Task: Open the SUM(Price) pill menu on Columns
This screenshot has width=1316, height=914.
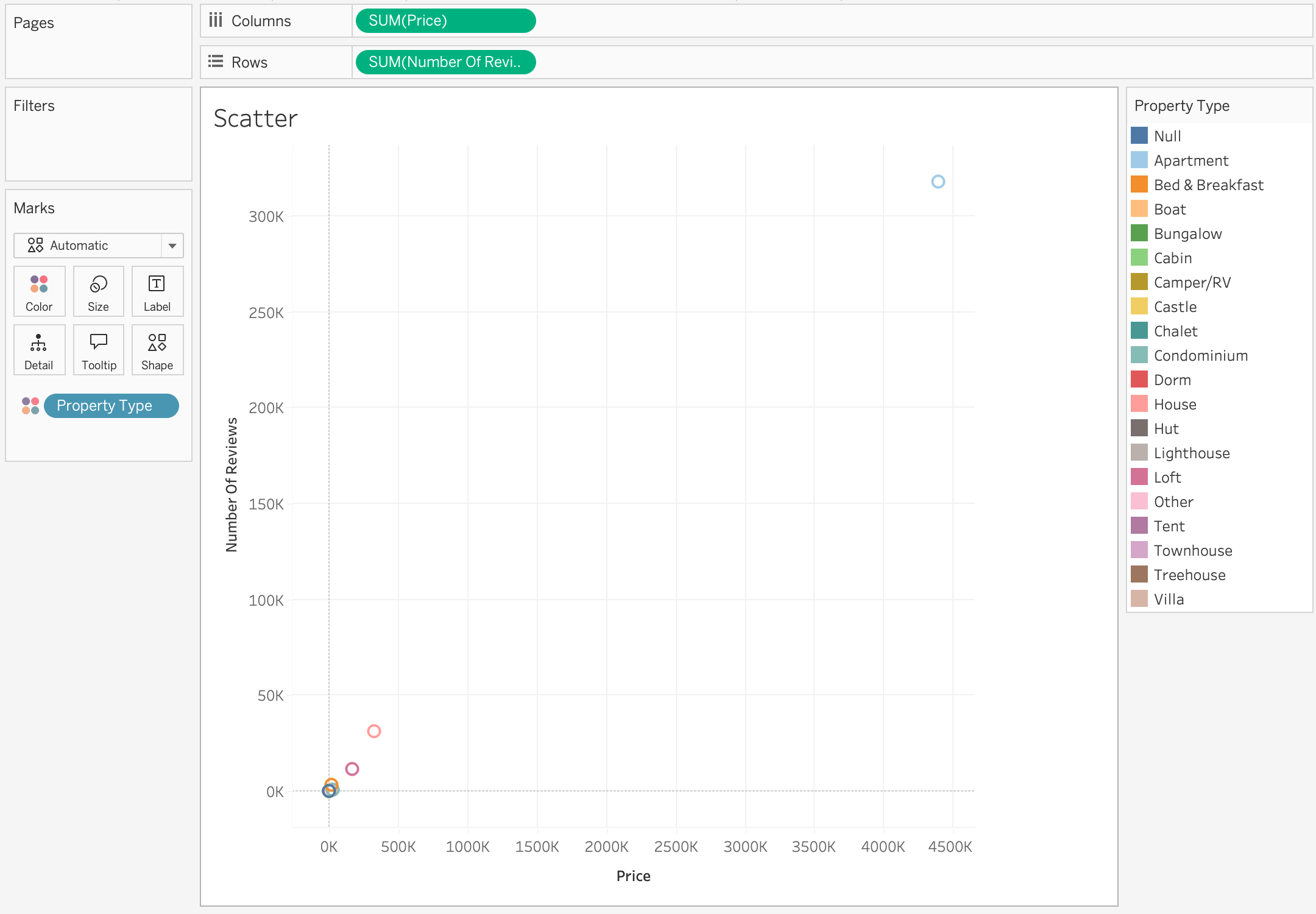Action: click(x=444, y=20)
